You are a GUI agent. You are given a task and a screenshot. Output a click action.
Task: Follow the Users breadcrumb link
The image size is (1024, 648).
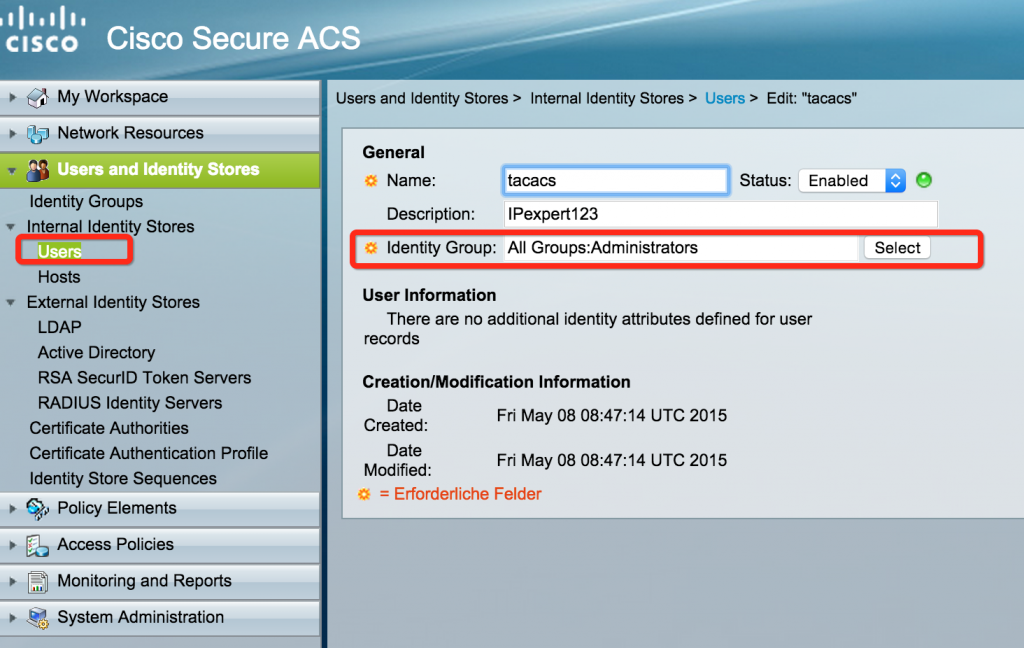pyautogui.click(x=724, y=98)
